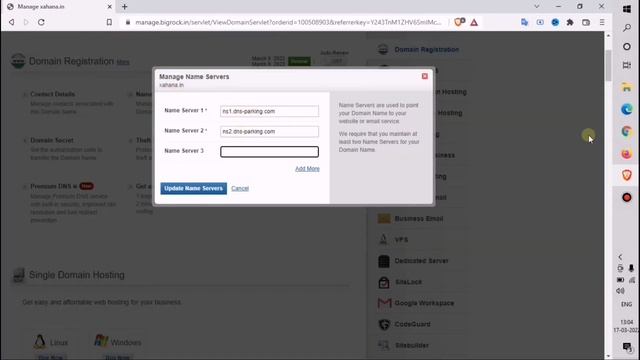Screen dimensions: 640x360
Task: Open the translate extension icon
Action: coord(524,22)
